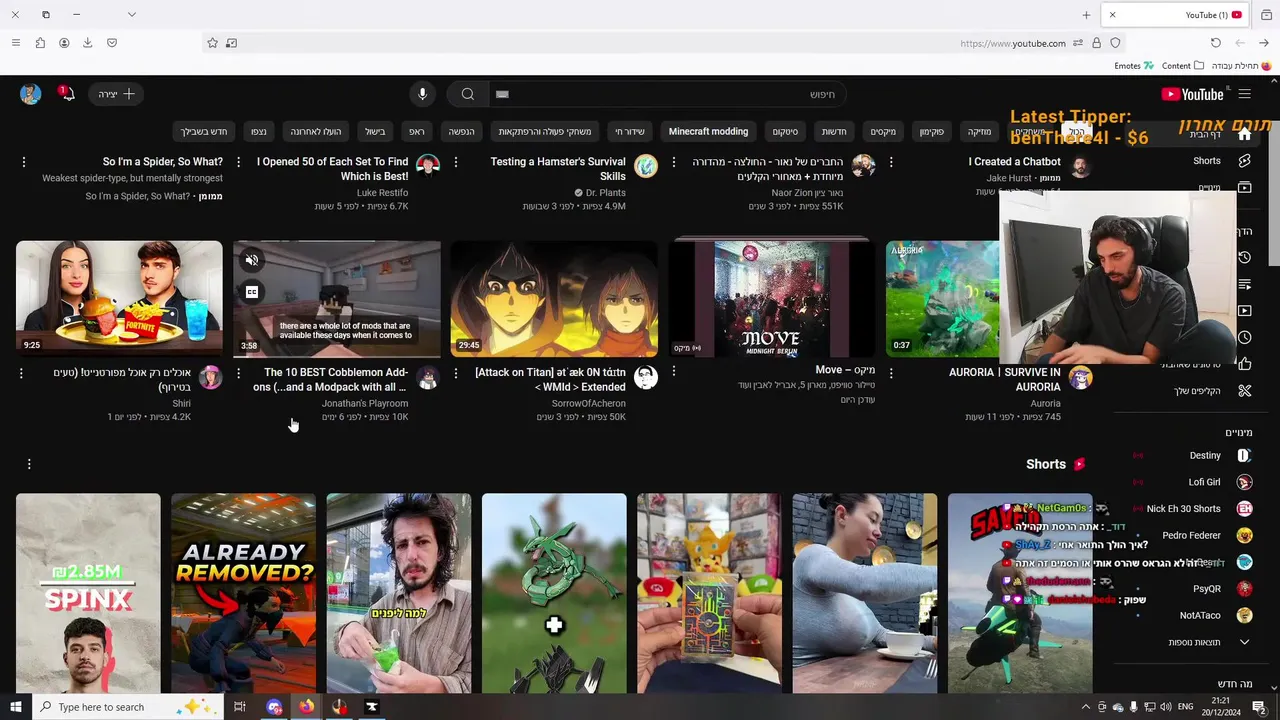1280x720 pixels.
Task: Select the מוזיקה filter chip
Action: coord(978,131)
